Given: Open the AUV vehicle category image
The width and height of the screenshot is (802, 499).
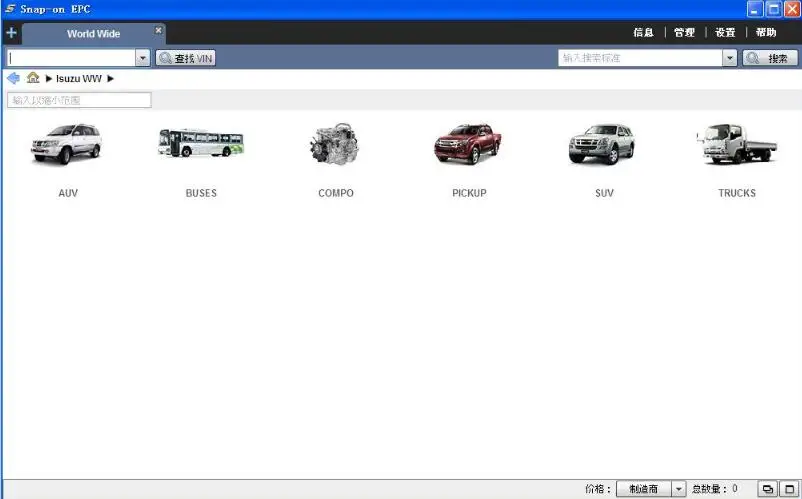Looking at the screenshot, I should [x=66, y=144].
